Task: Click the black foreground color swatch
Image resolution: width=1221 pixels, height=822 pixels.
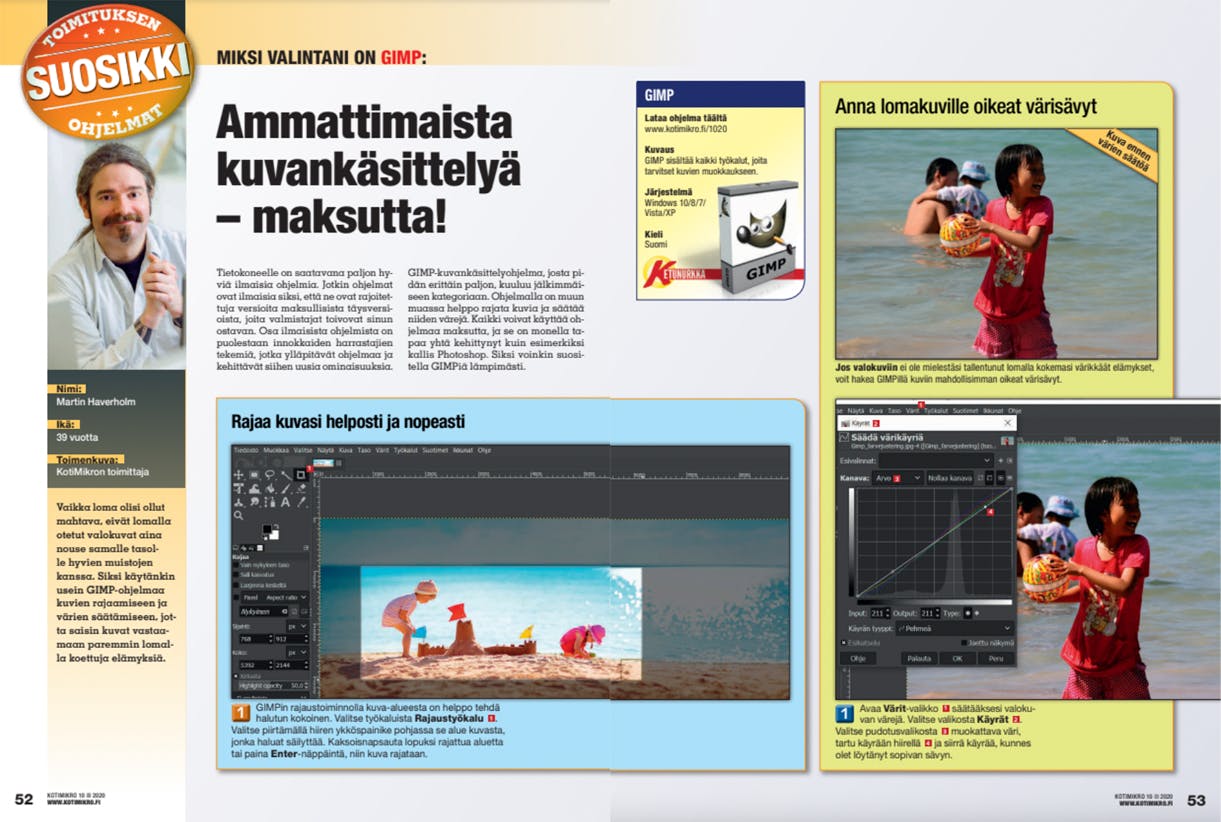Action: [x=267, y=529]
